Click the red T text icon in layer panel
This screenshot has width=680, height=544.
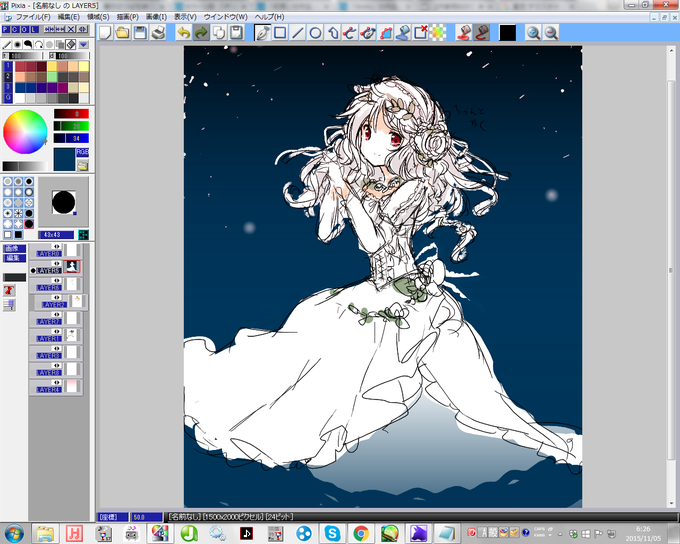click(x=9, y=290)
